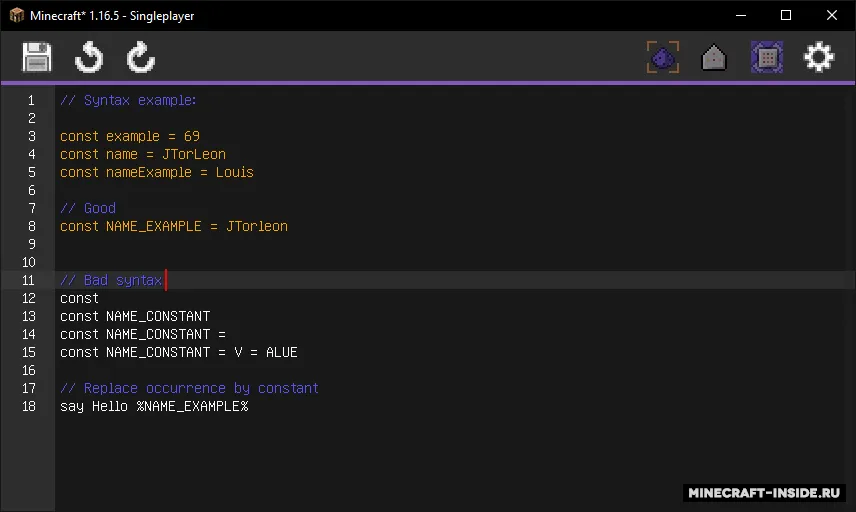Image resolution: width=856 pixels, height=512 pixels.
Task: Click empty line 2 in editor
Action: click(455, 118)
